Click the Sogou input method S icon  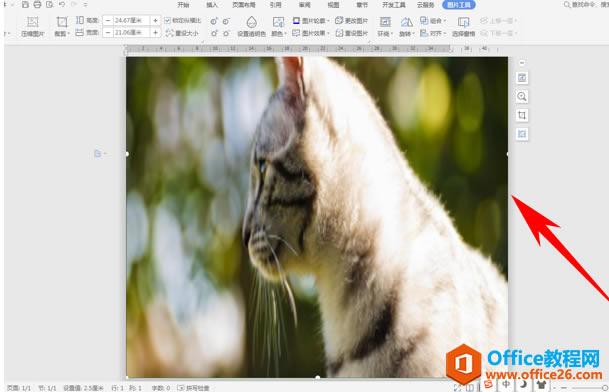click(x=489, y=384)
